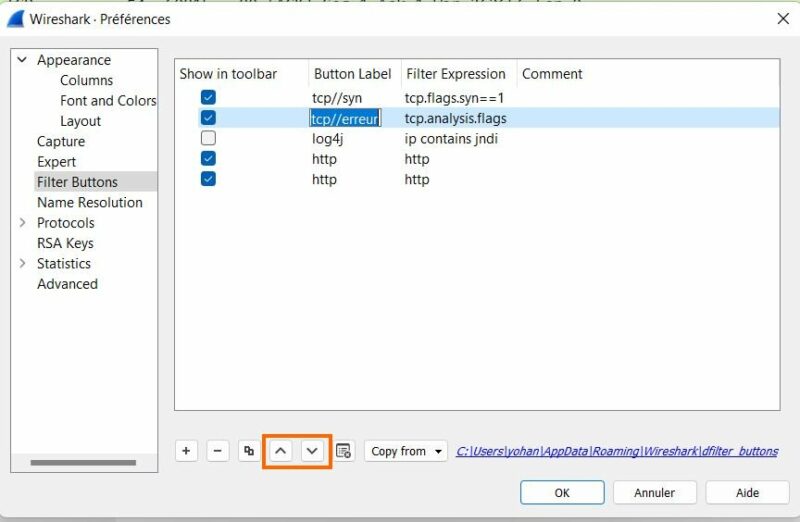The height and width of the screenshot is (522, 800).
Task: Close the Préférences dialog
Action: tap(783, 19)
